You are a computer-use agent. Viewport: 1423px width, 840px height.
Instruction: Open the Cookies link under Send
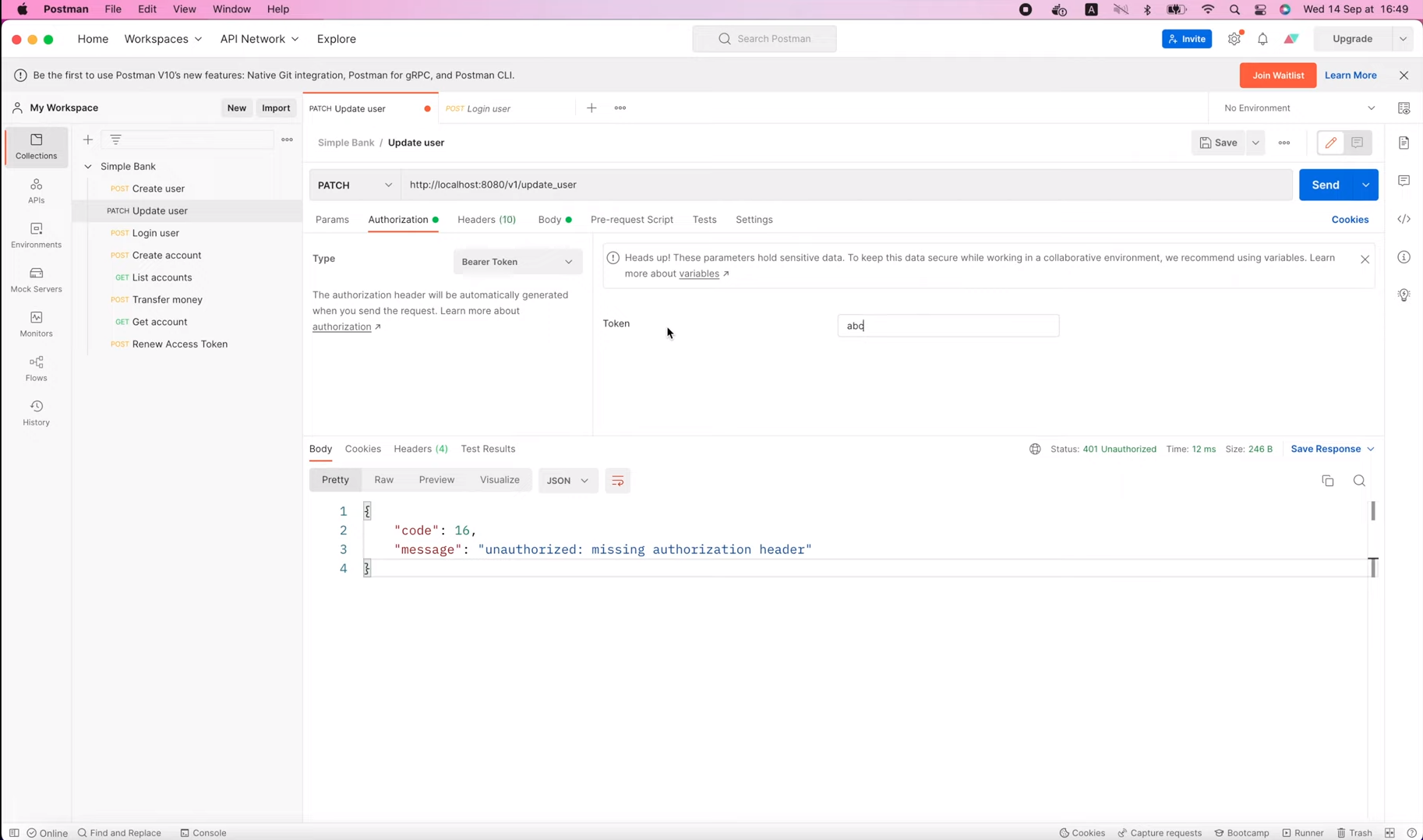pos(1350,220)
